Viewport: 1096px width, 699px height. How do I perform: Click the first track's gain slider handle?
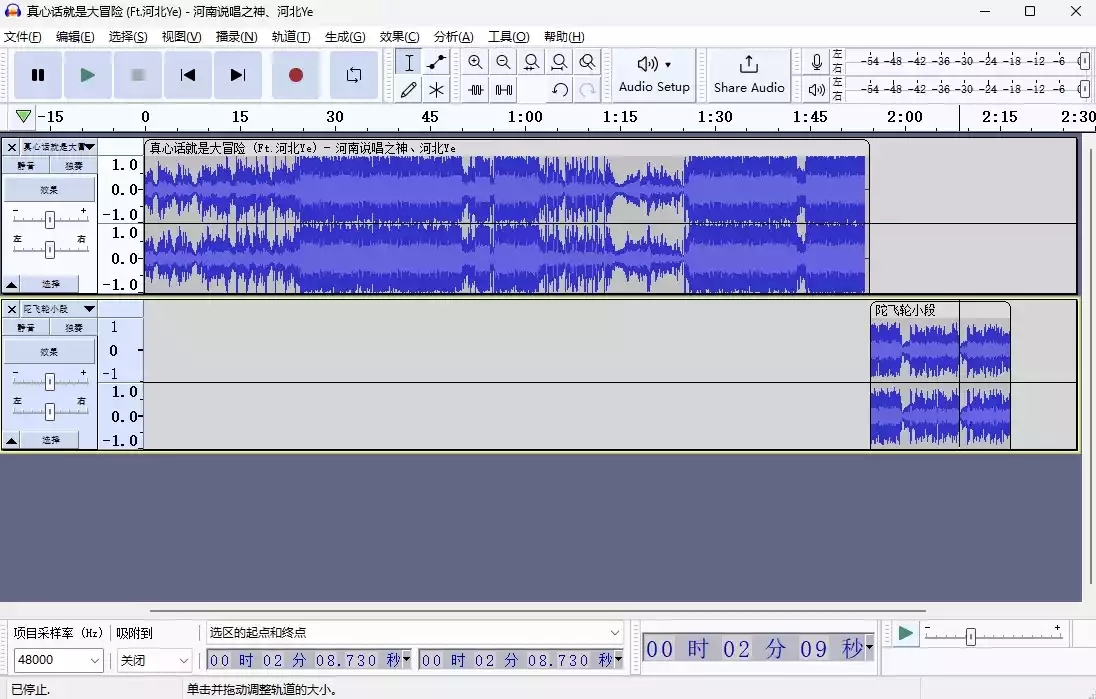point(49,219)
